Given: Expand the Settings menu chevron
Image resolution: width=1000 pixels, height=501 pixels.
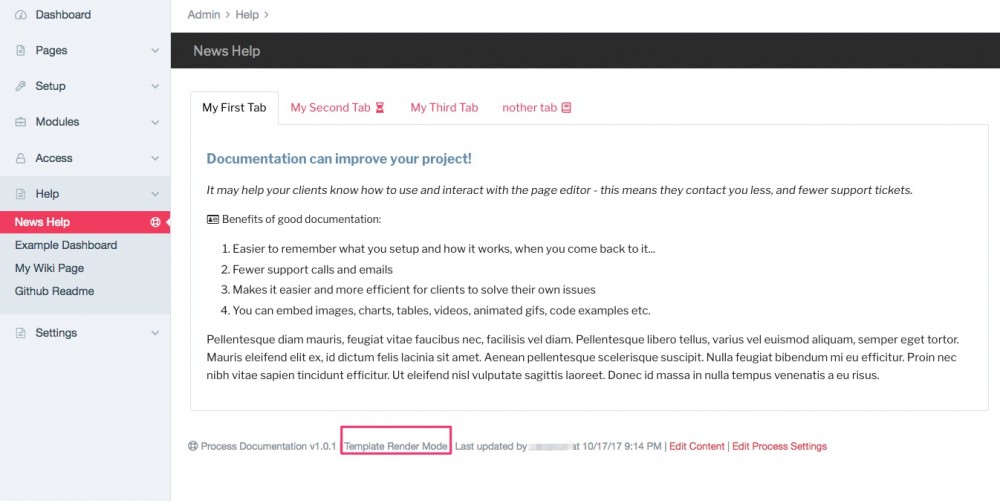Looking at the screenshot, I should 155,333.
